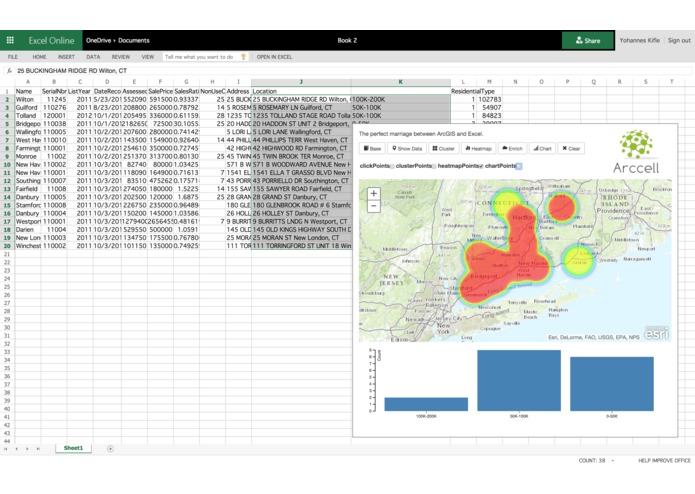Click the Enrich button
The image size is (695, 494).
(512, 148)
